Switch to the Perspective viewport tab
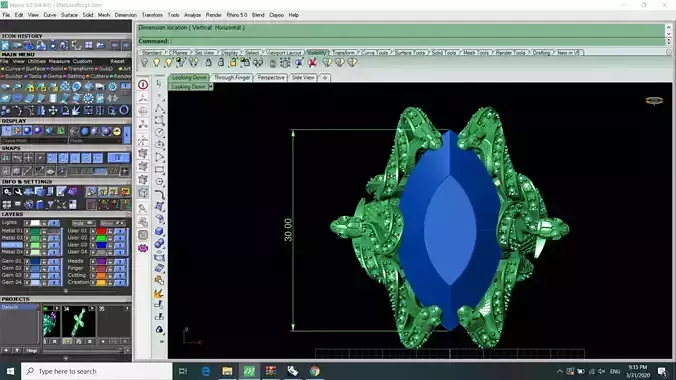The height and width of the screenshot is (380, 676). pos(271,78)
